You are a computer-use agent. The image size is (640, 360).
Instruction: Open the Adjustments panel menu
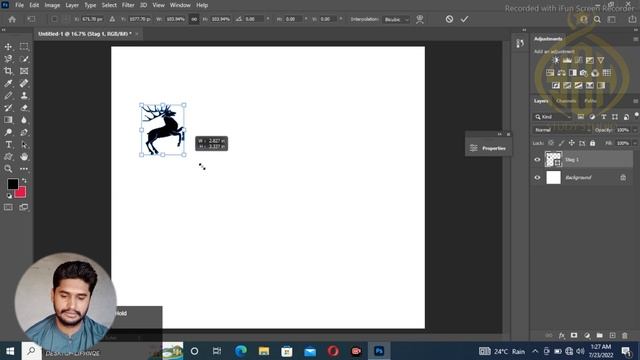[636, 39]
